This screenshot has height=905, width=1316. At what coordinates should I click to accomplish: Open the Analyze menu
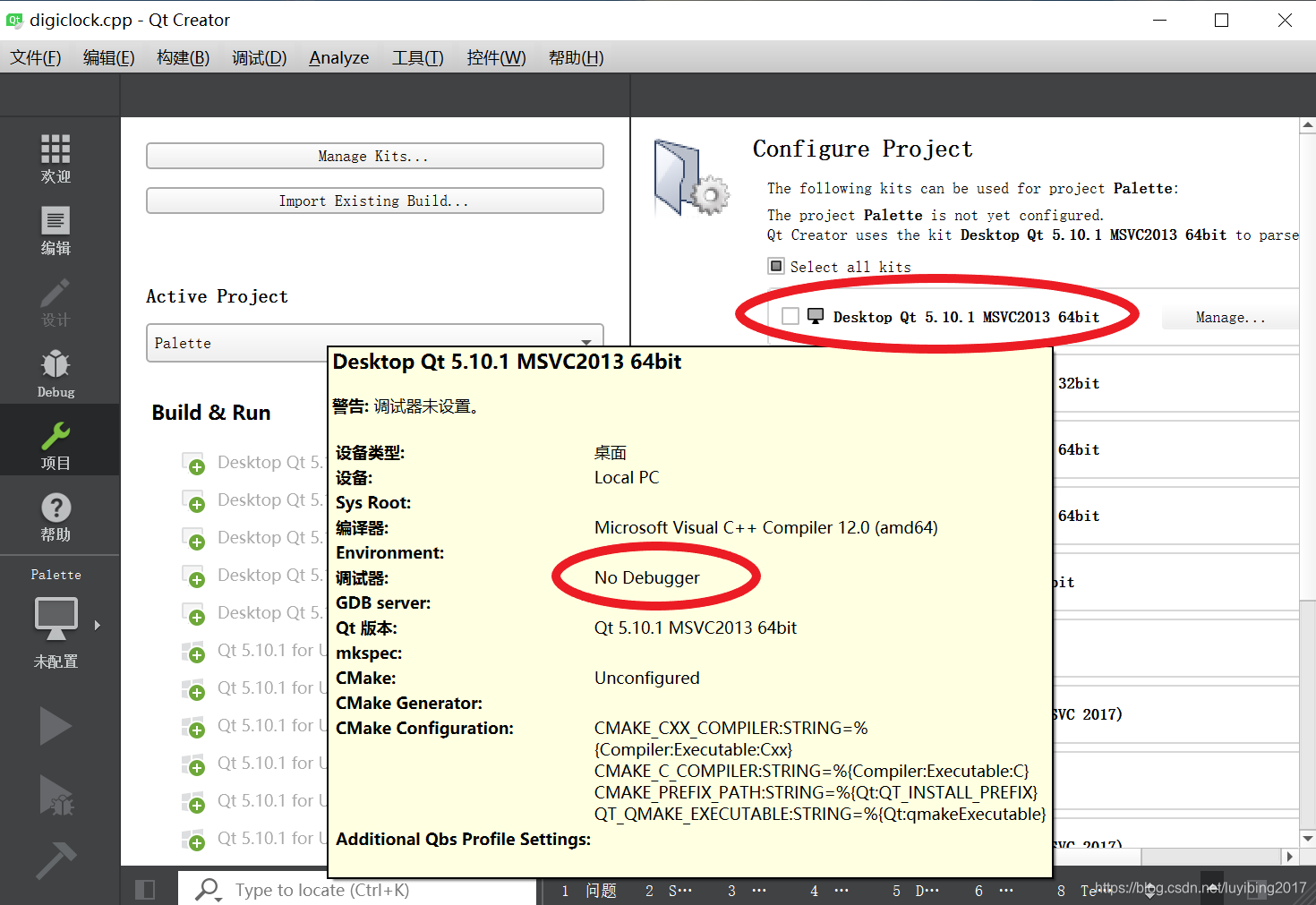pyautogui.click(x=338, y=57)
